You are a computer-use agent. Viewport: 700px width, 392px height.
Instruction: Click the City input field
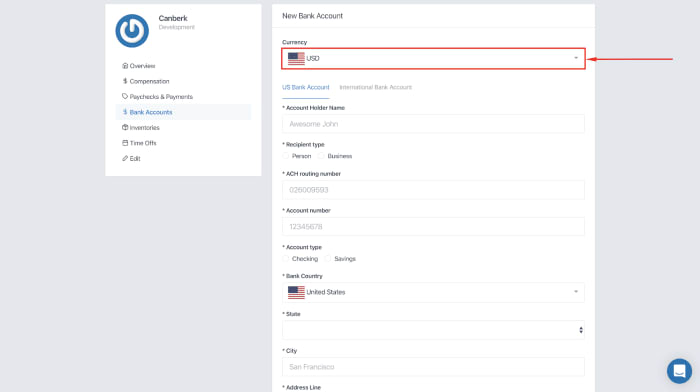click(x=433, y=367)
